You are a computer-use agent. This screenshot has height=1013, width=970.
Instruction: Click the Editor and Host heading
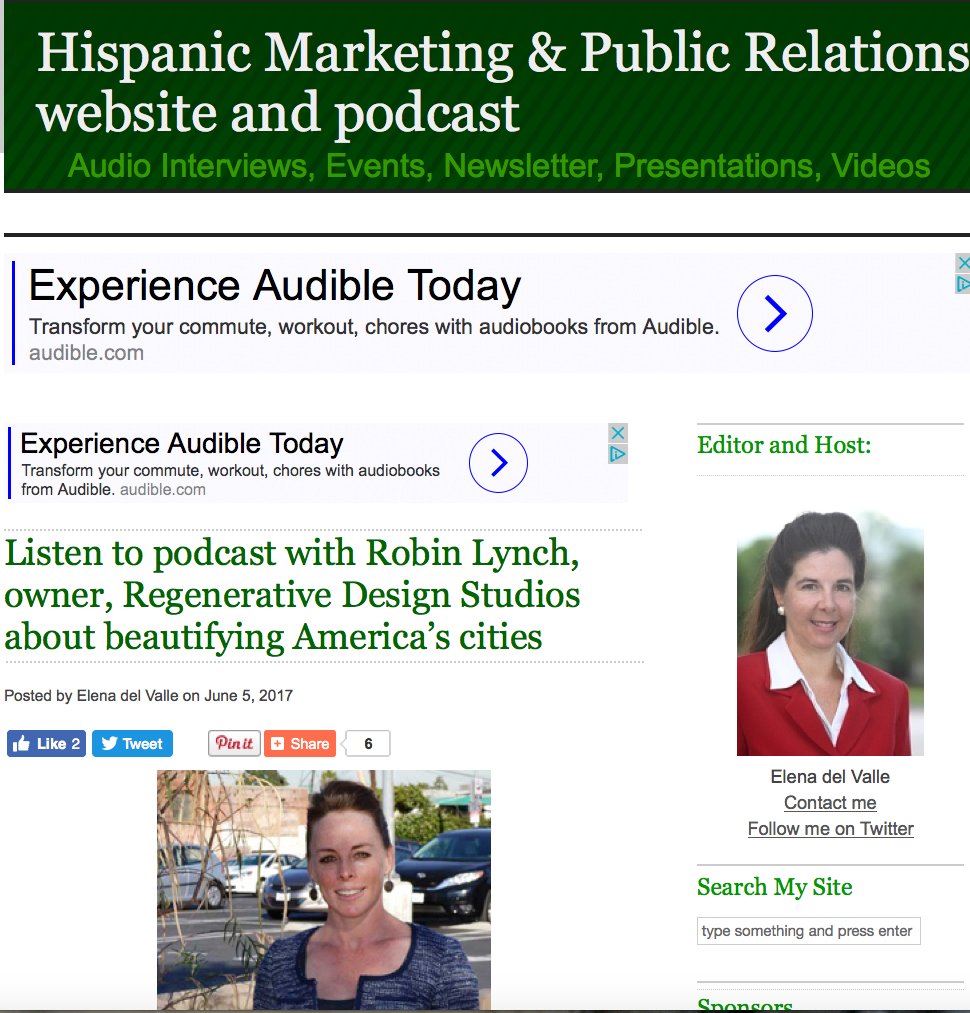784,445
